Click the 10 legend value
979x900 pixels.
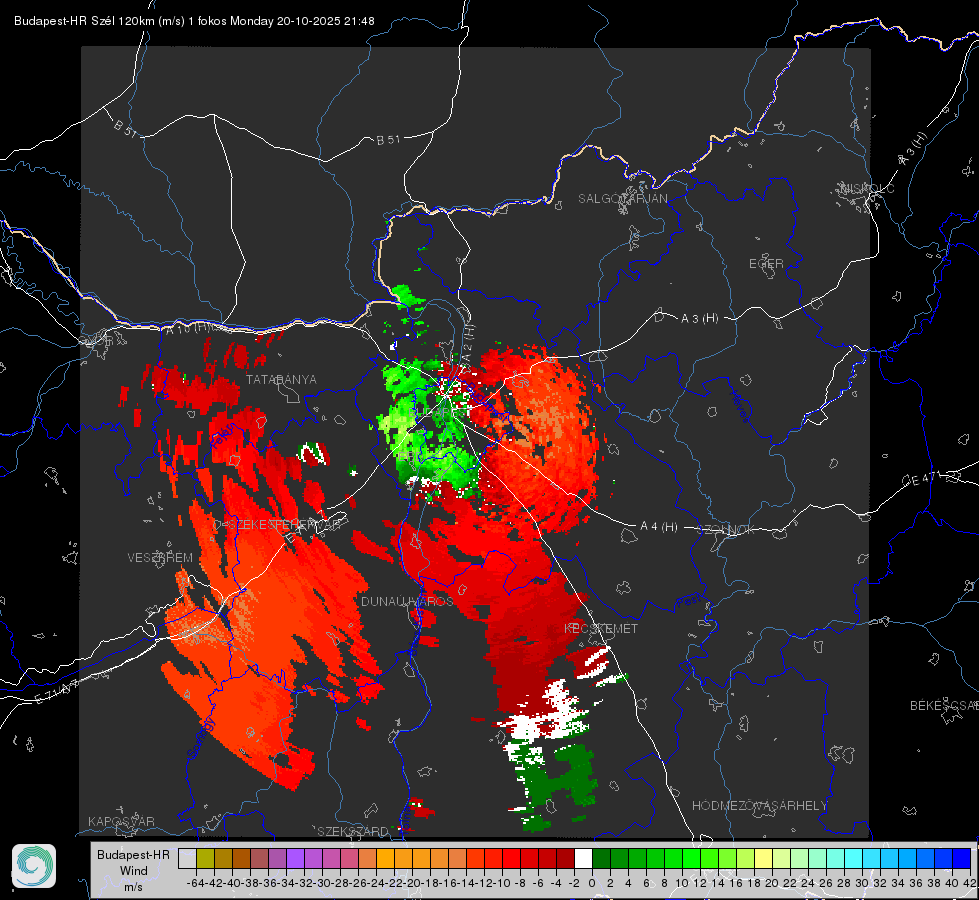tap(682, 883)
